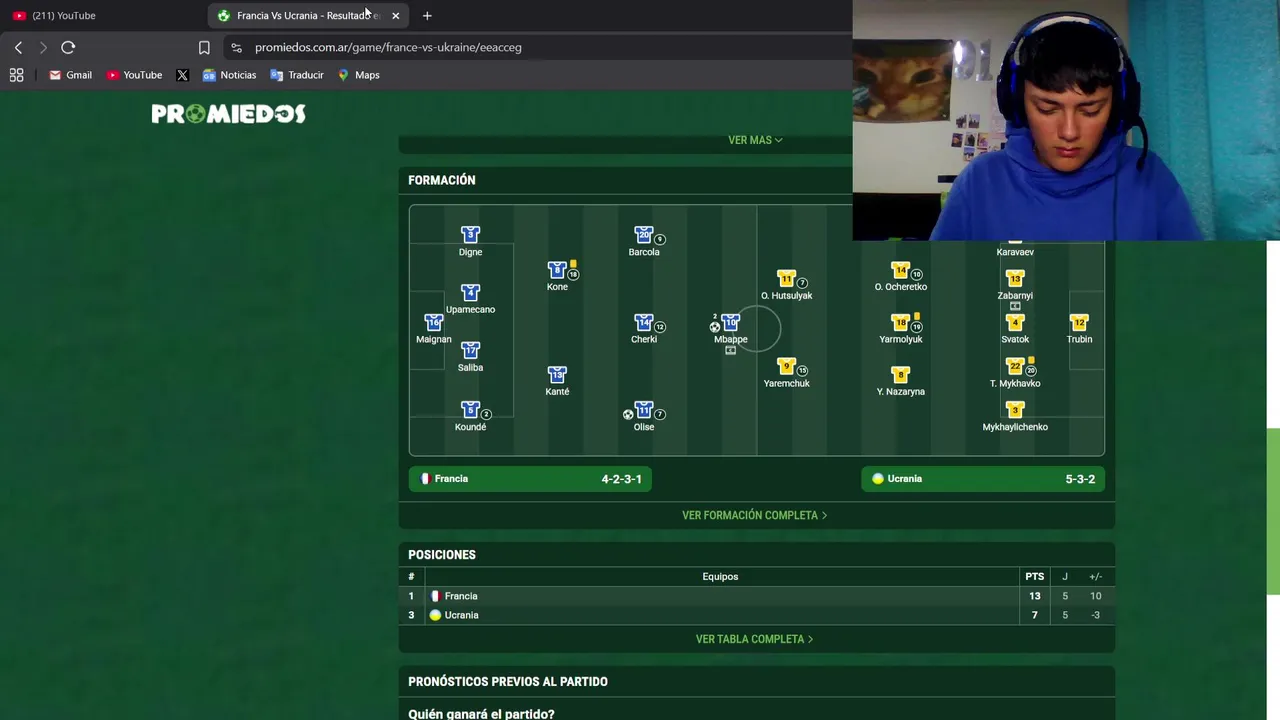Expand VER MAS section

[x=755, y=140]
